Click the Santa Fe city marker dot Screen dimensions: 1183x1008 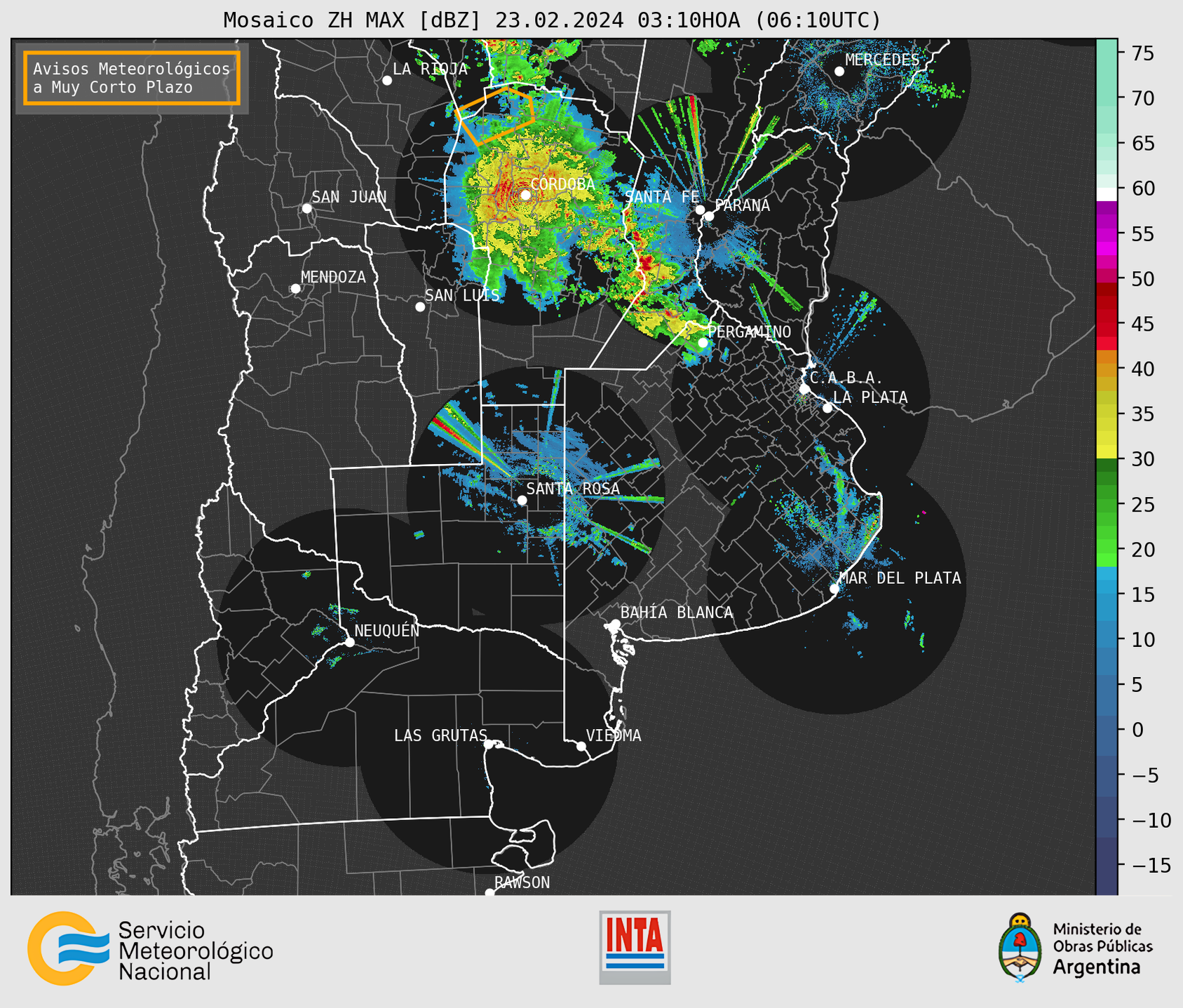point(700,210)
